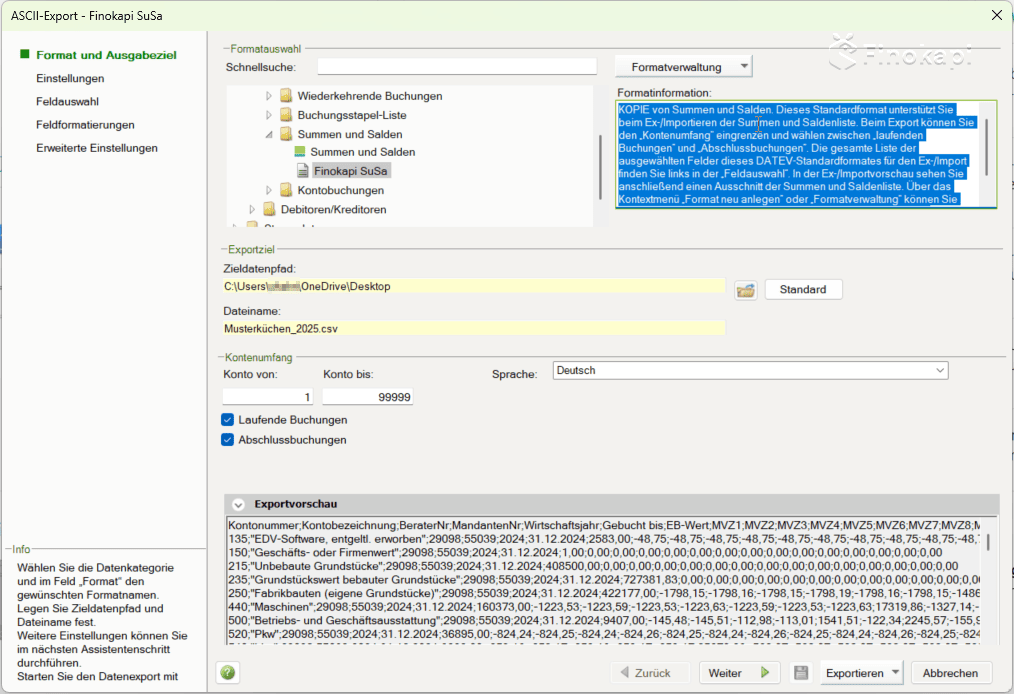The height and width of the screenshot is (694, 1014).
Task: Click the Konto von field
Action: [268, 396]
